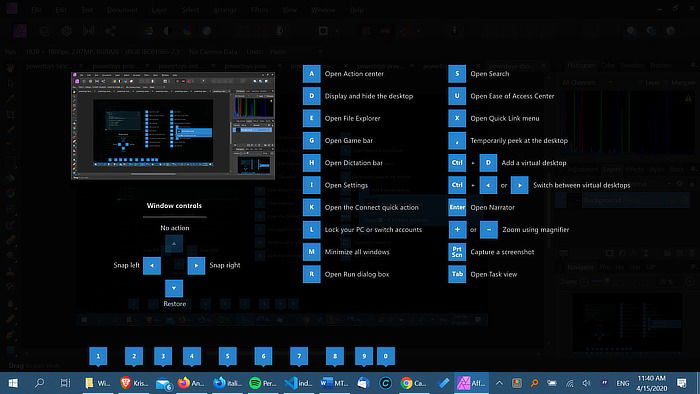
Task: Click the Snap right arrow key tile
Action: (x=196, y=265)
